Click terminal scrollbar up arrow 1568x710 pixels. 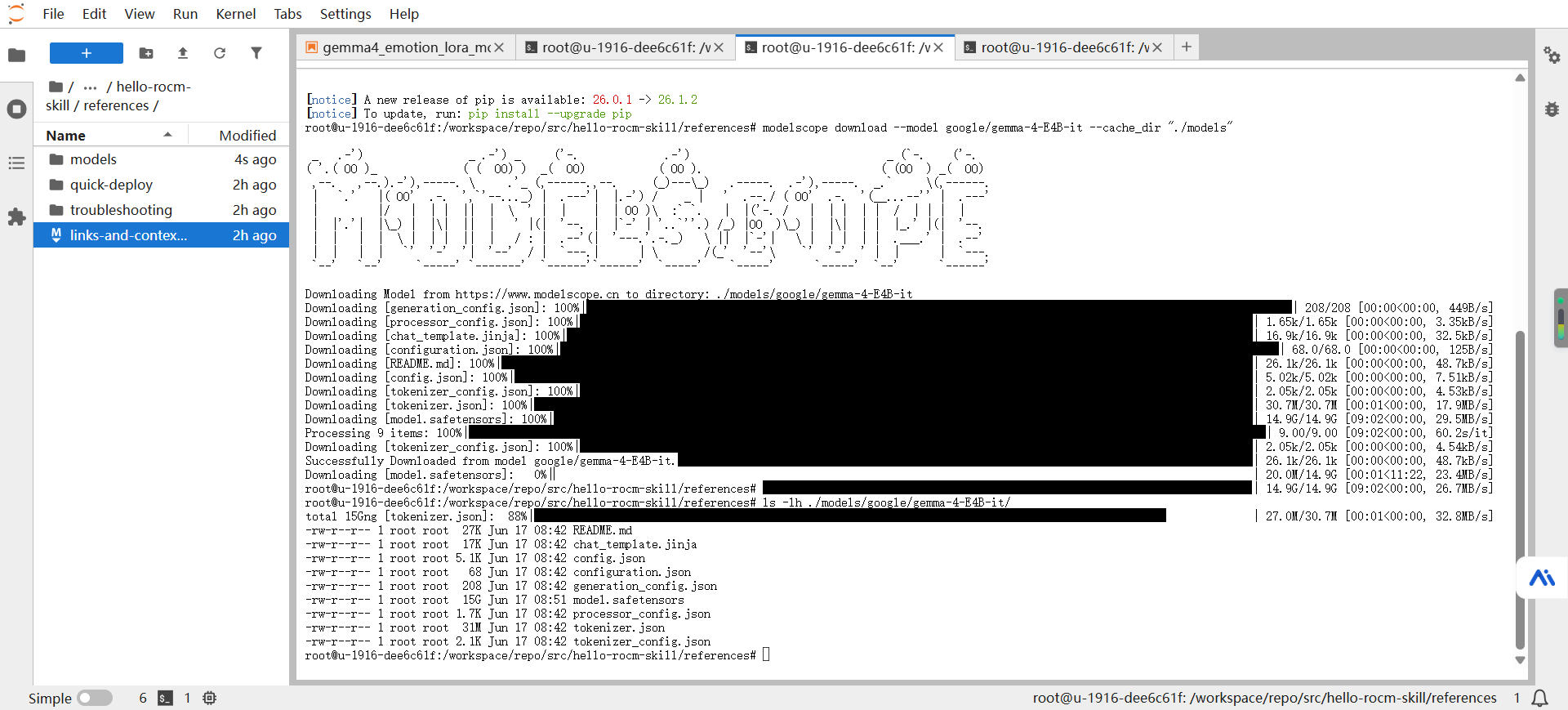1520,78
